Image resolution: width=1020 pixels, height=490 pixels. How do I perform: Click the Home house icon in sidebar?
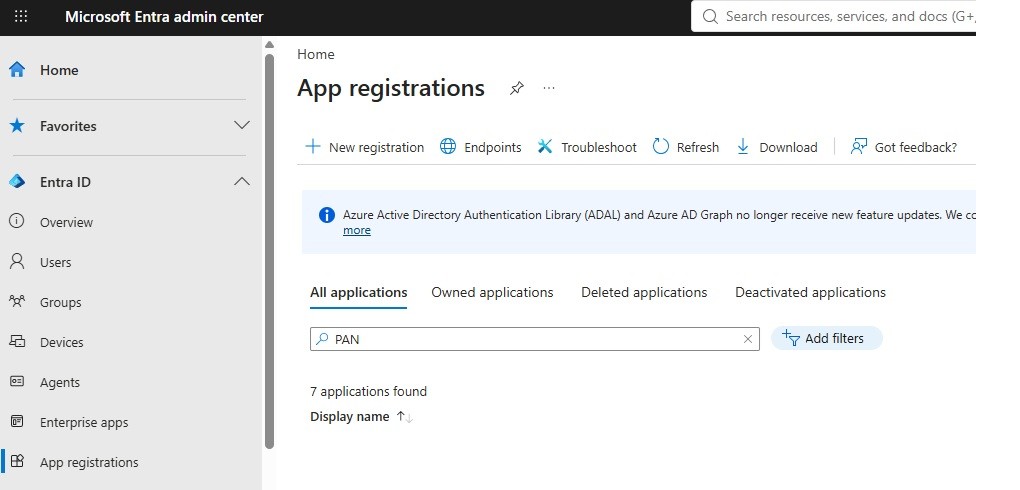(x=17, y=70)
